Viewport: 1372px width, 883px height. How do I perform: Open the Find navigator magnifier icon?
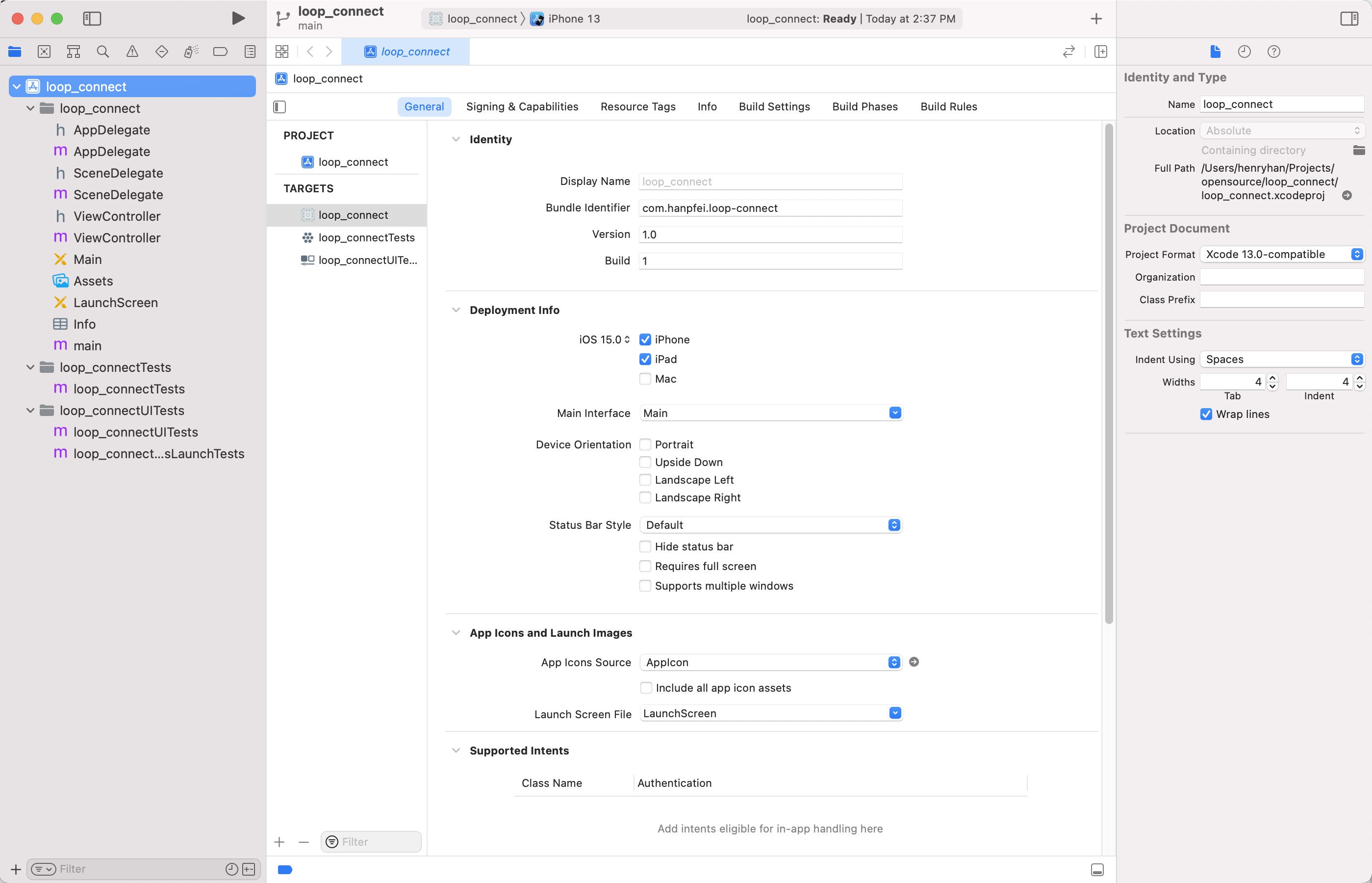pos(102,52)
